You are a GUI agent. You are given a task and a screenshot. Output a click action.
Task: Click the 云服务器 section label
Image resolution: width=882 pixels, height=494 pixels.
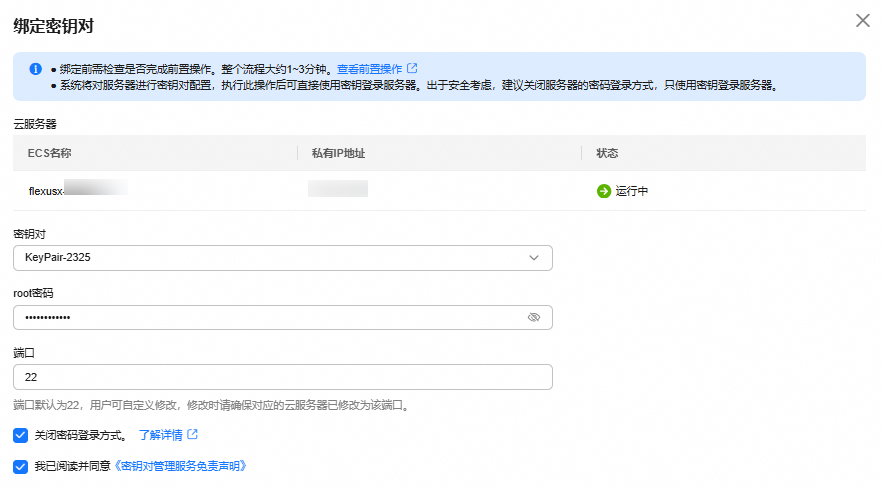pyautogui.click(x=35, y=124)
